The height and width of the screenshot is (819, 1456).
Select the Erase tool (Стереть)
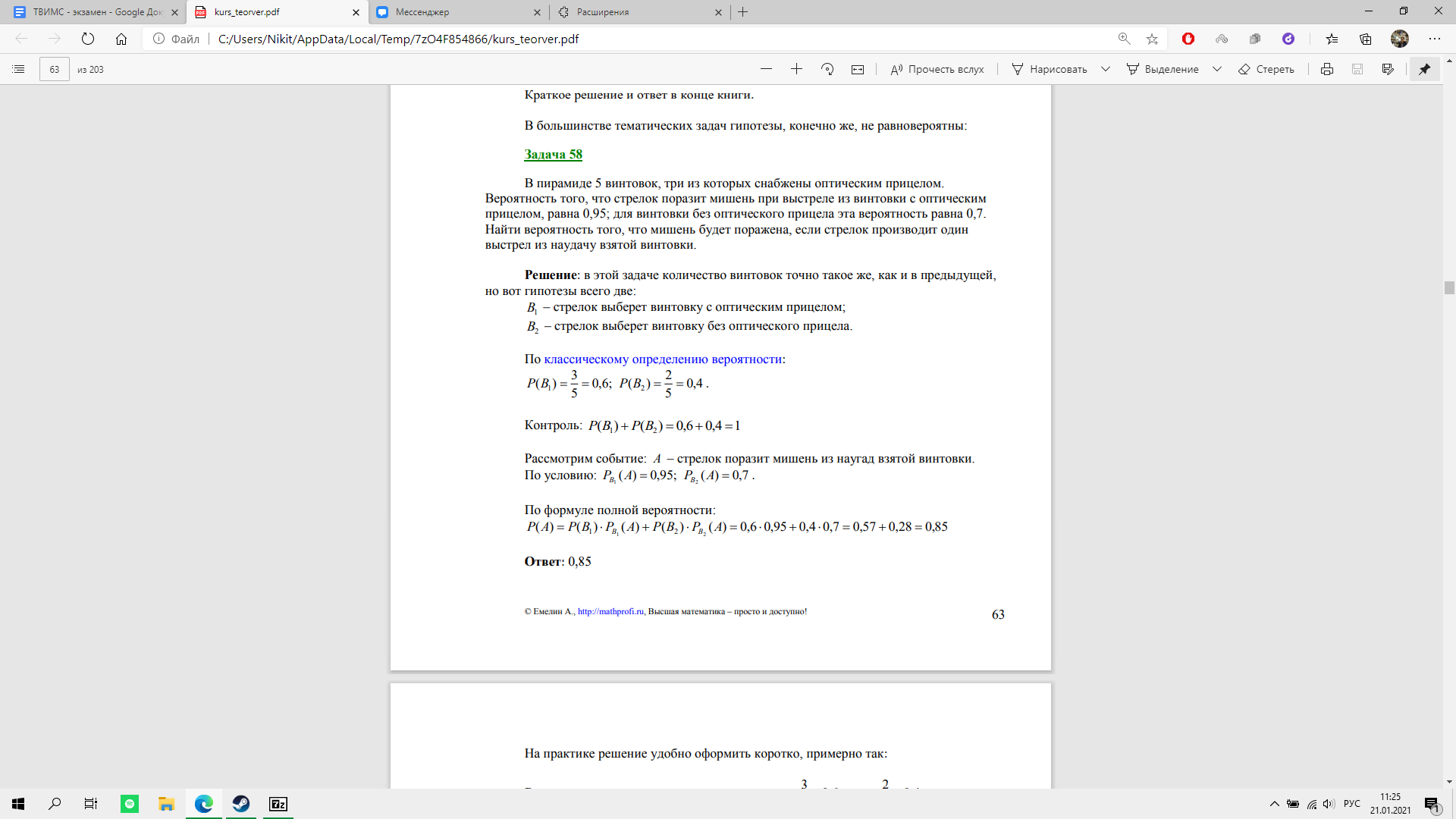(x=1266, y=69)
